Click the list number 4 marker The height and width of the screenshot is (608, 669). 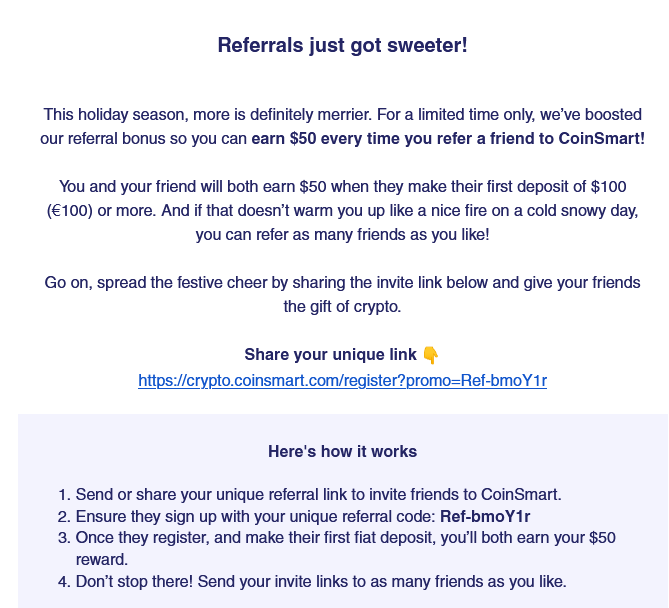tap(63, 582)
